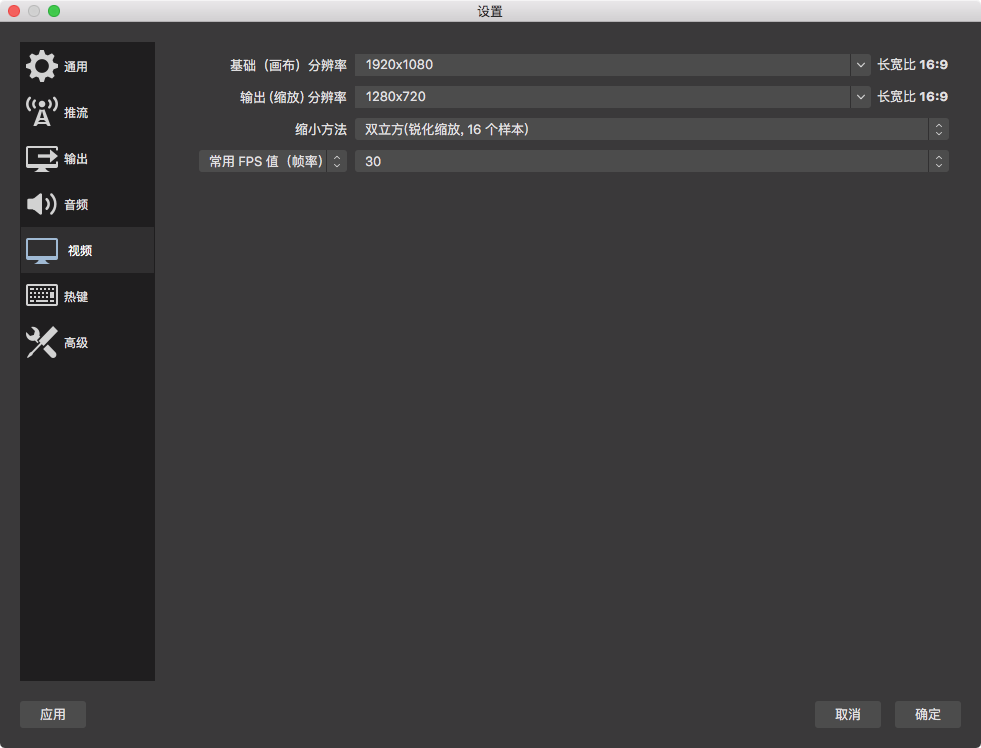Switch to the 高级 tab label
Image resolution: width=981 pixels, height=748 pixels.
point(76,343)
